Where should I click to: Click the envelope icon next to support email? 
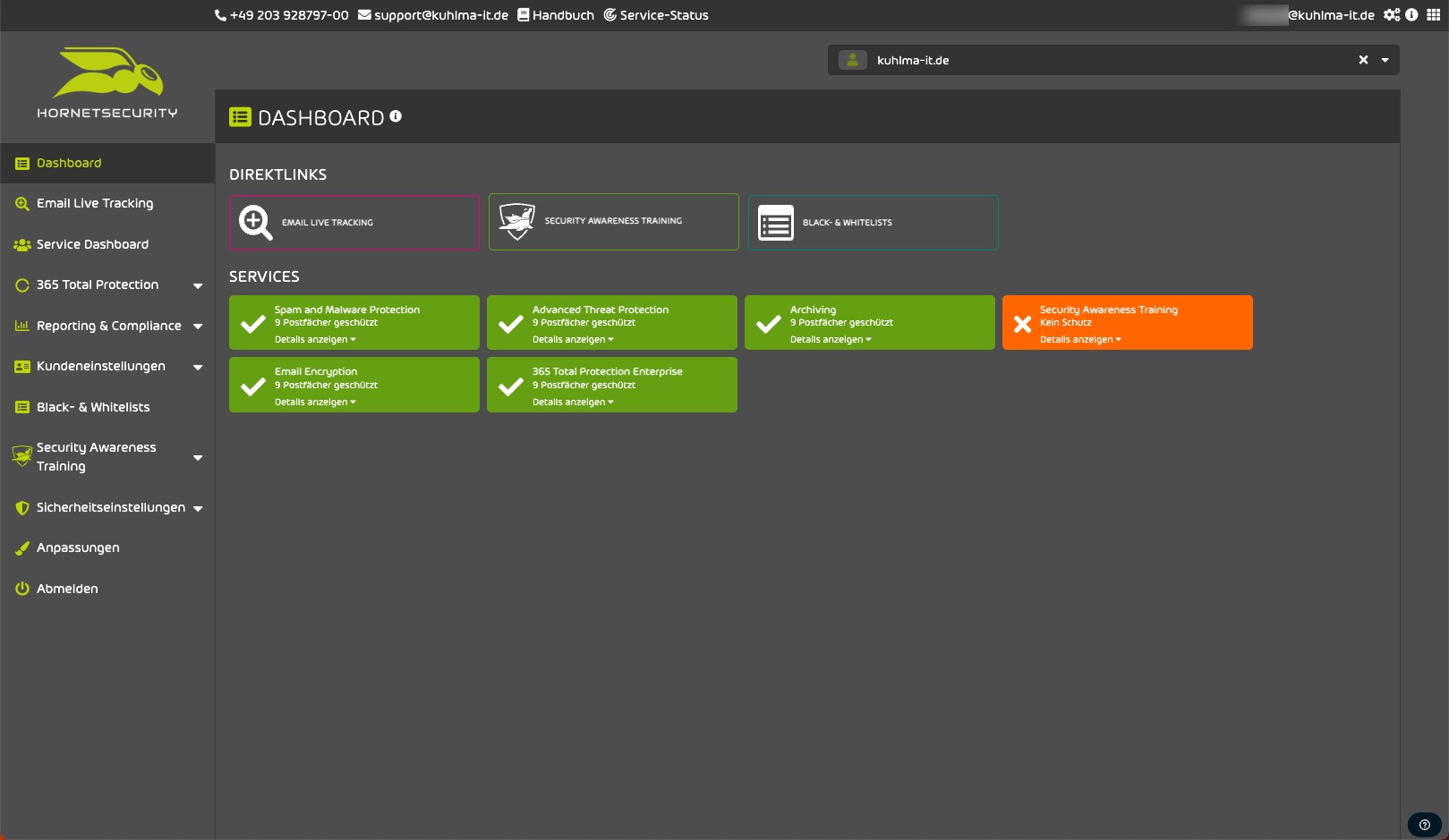click(364, 15)
